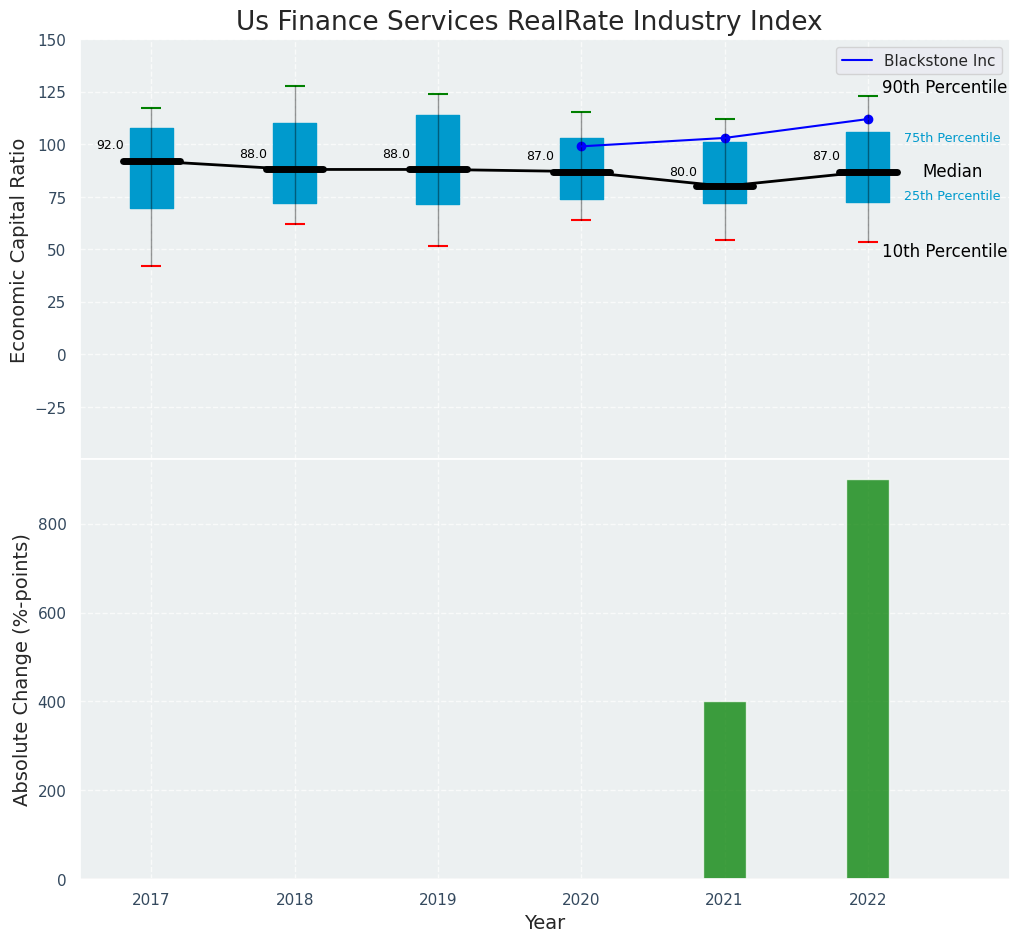Click the 25th Percentile label
This screenshot has height=942, width=1019.
[x=952, y=196]
